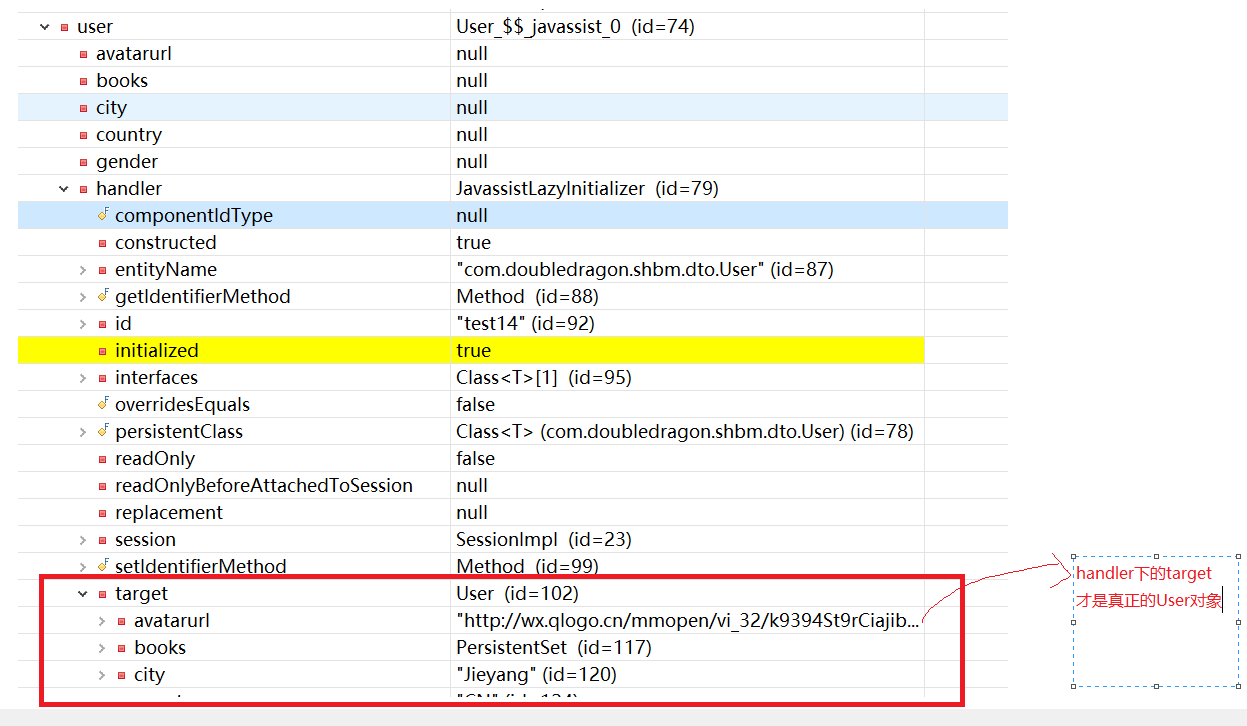1247x726 pixels.
Task: Expand the setIdentifierMethod field
Action: 83,566
